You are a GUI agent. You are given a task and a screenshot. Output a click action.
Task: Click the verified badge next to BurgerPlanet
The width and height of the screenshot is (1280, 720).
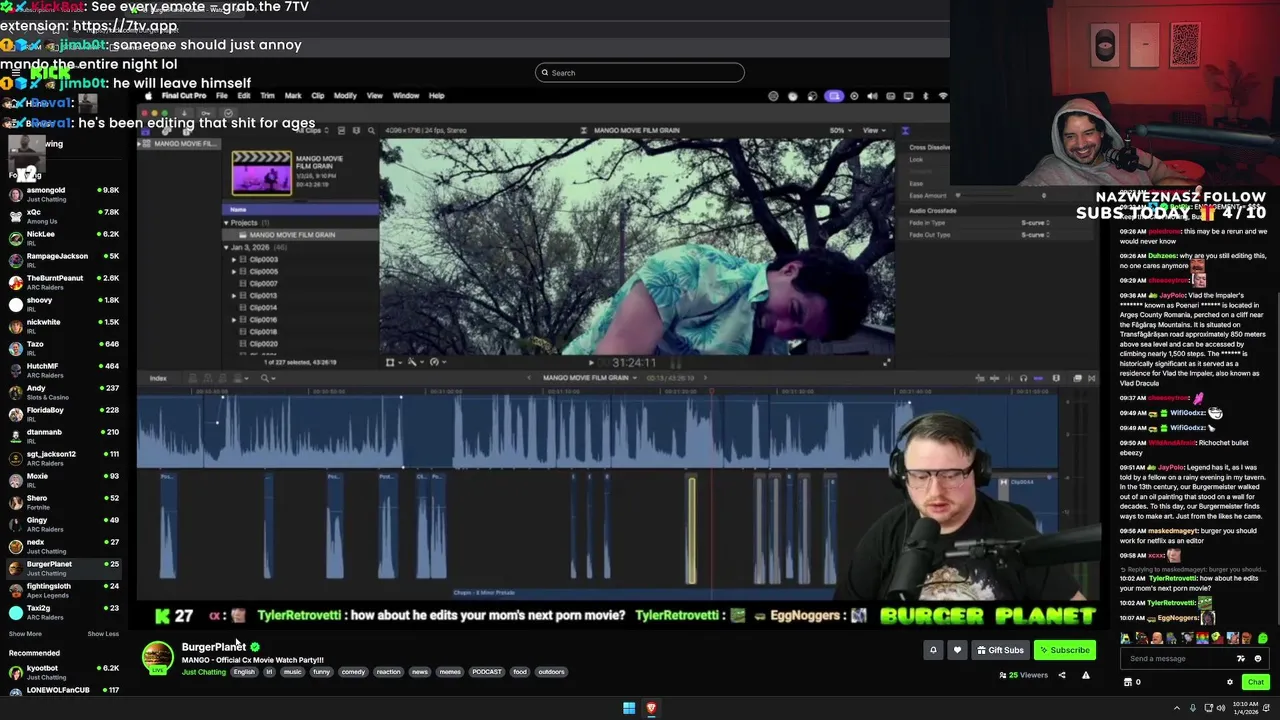[255, 647]
